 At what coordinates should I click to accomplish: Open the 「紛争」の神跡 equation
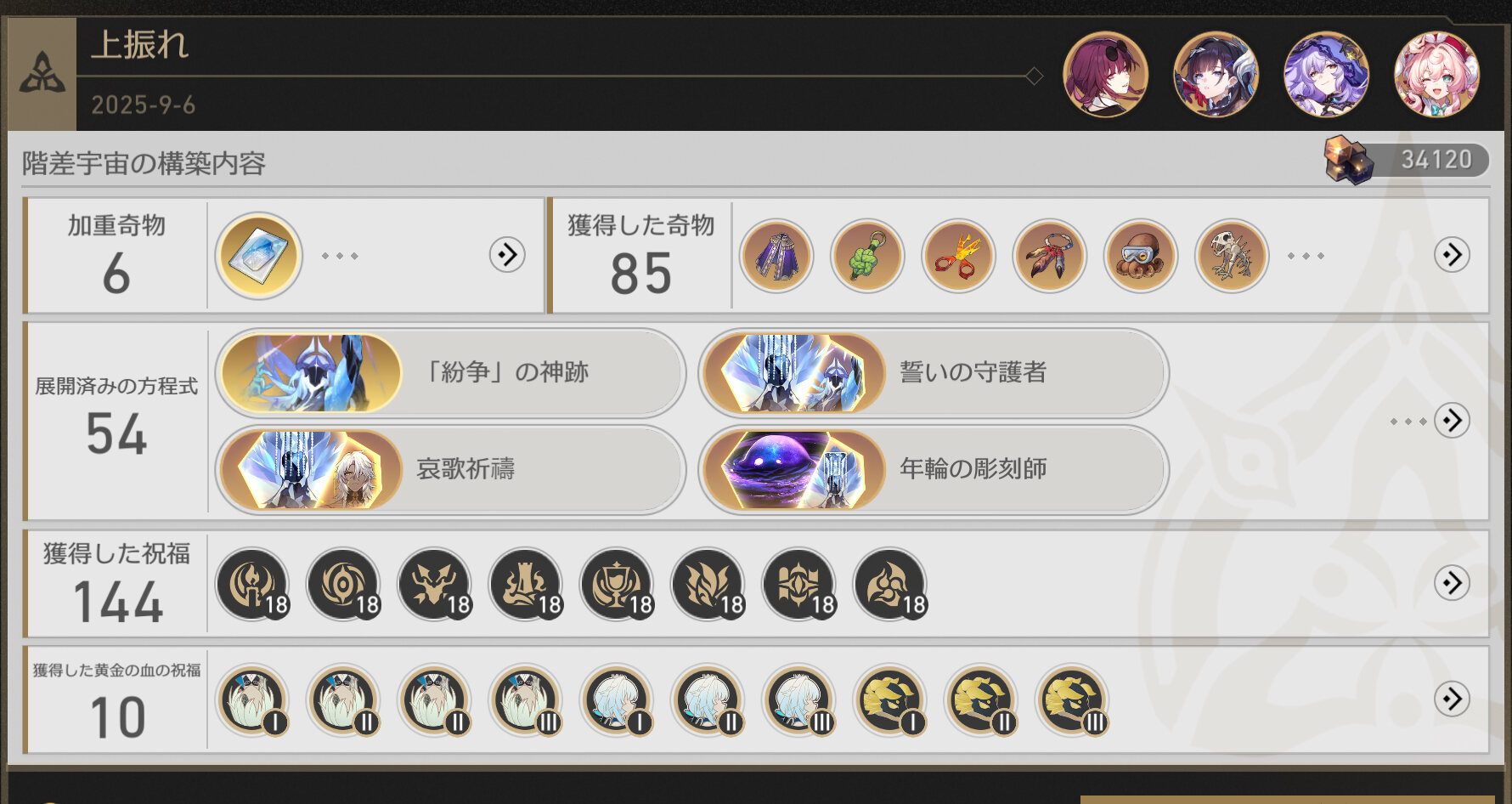click(x=450, y=372)
